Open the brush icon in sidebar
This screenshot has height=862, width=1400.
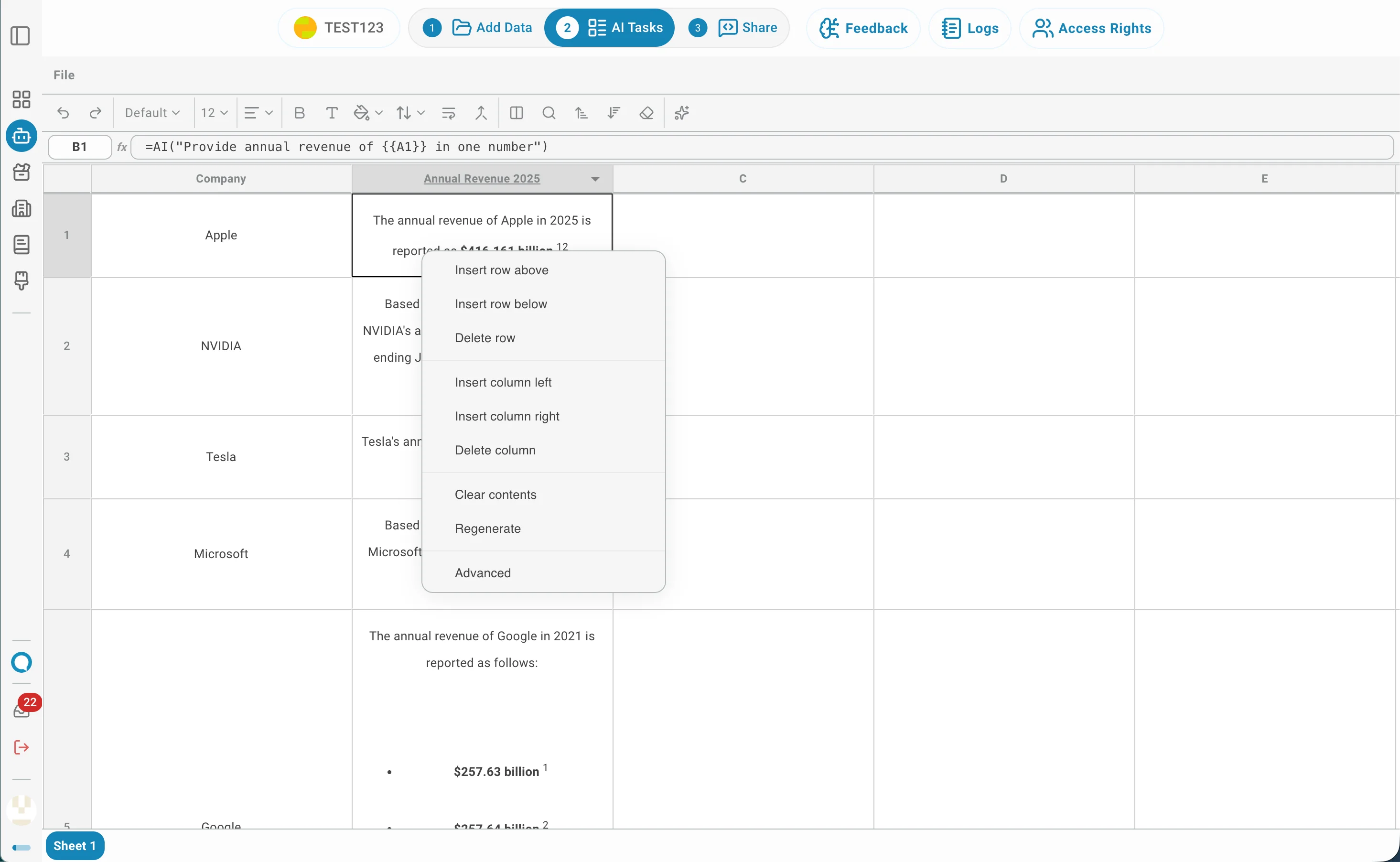coord(21,280)
